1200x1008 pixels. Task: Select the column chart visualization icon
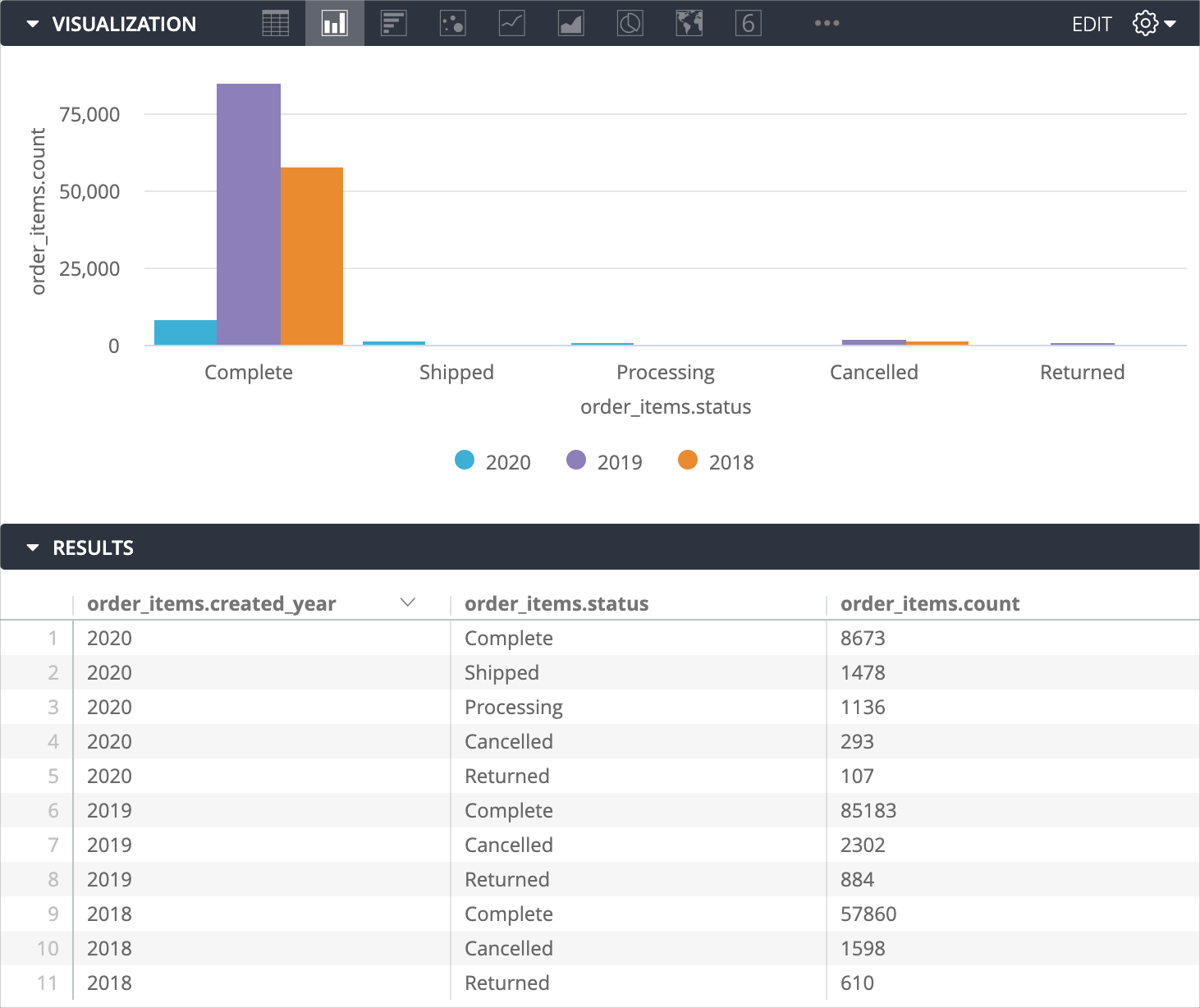point(335,23)
